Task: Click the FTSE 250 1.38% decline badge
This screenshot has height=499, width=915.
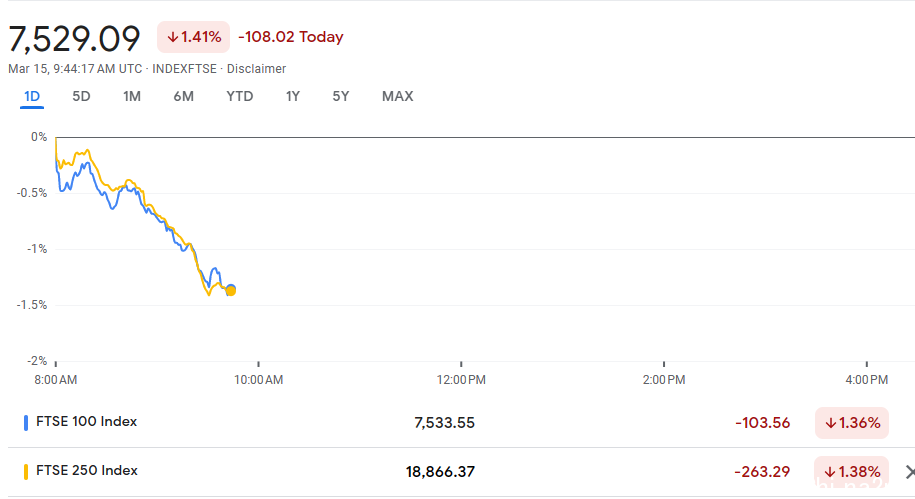Action: point(851,472)
